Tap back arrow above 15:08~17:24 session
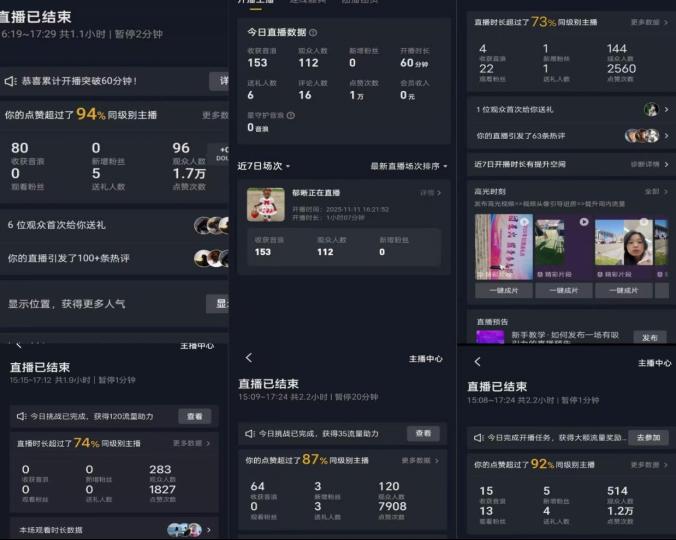Screen dimensions: 676x540 tap(477, 362)
